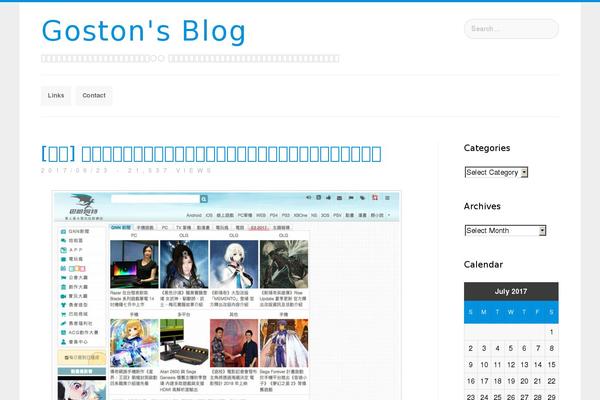This screenshot has height=400, width=600.
Task: Select calendar day 12
Action: tap(511, 365)
